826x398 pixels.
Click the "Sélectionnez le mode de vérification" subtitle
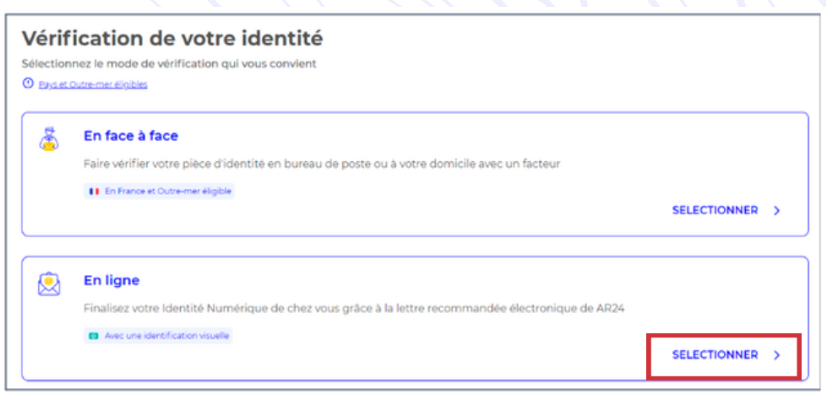click(x=169, y=64)
